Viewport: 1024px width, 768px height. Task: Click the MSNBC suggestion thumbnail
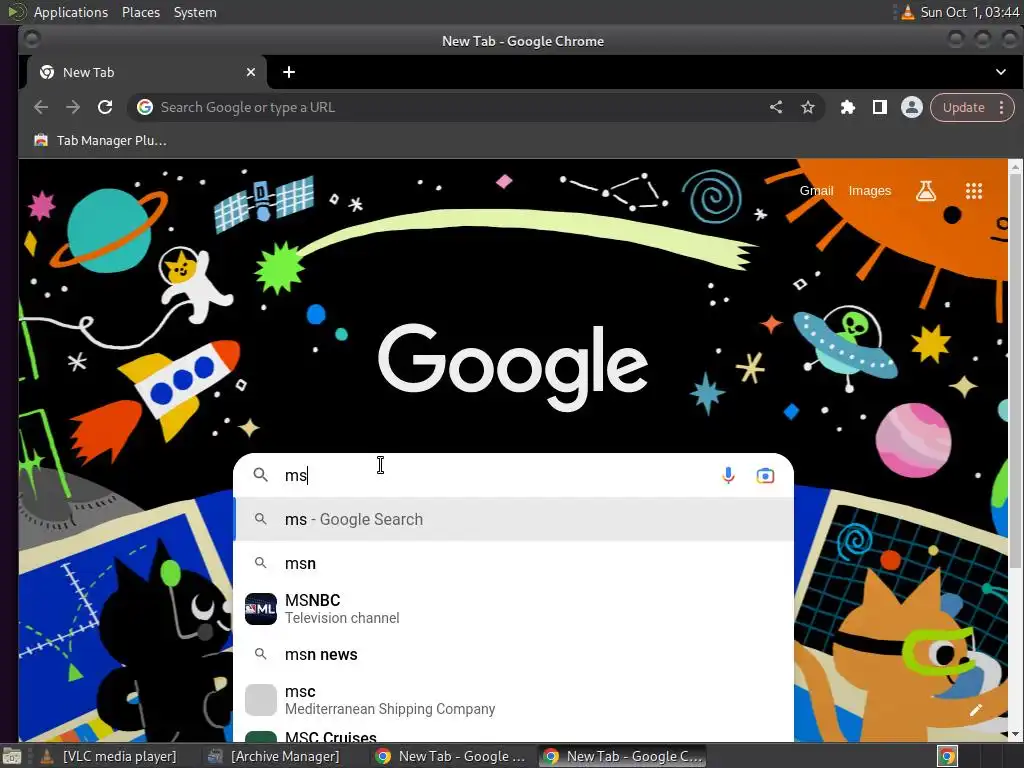pyautogui.click(x=261, y=609)
